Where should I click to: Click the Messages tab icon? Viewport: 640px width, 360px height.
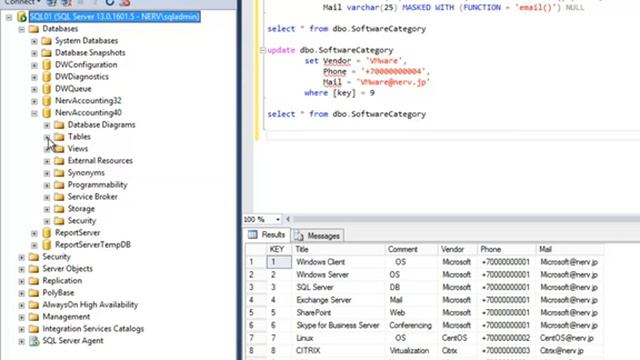tap(299, 236)
